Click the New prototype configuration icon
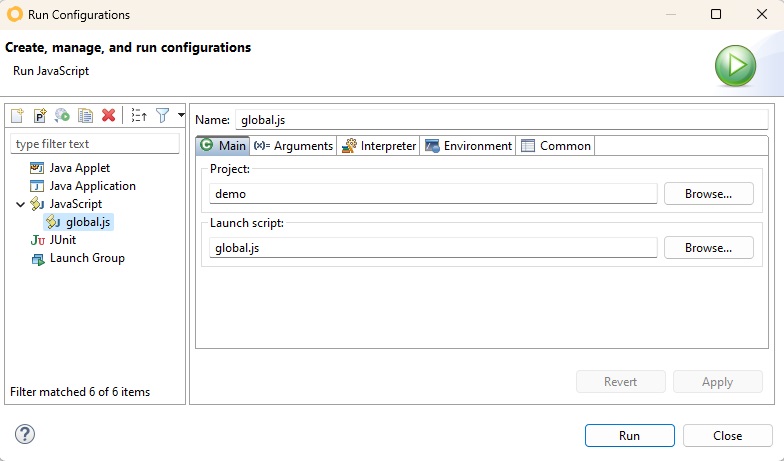 click(x=40, y=116)
